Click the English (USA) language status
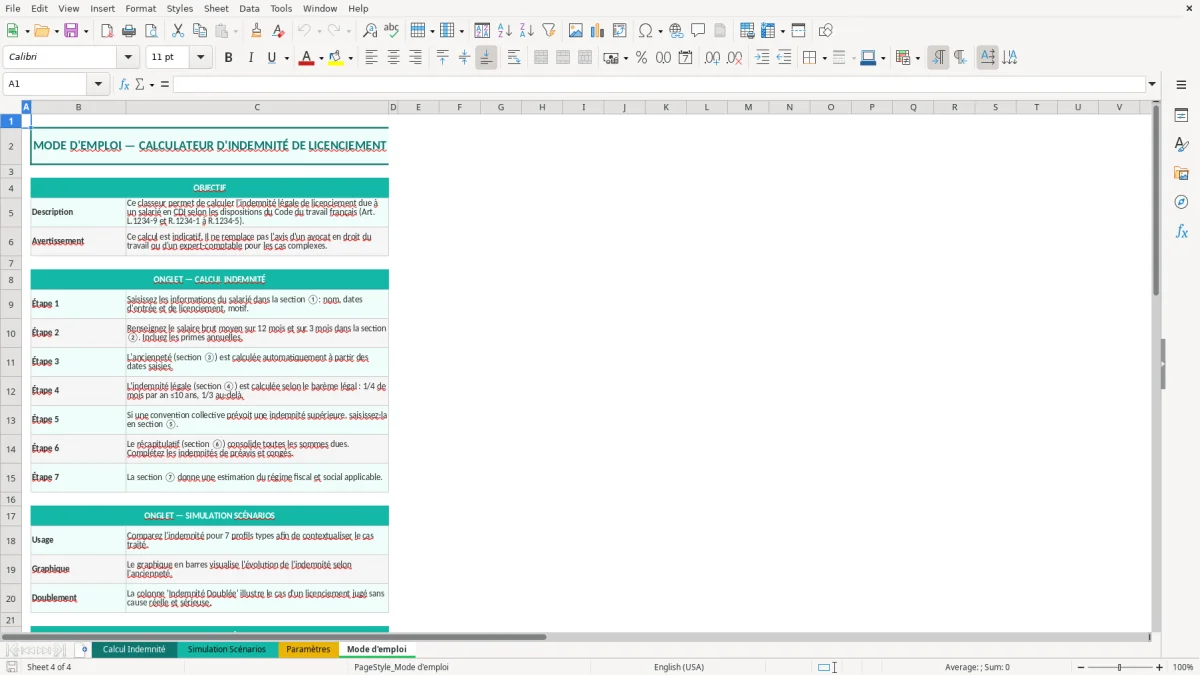 click(x=679, y=667)
